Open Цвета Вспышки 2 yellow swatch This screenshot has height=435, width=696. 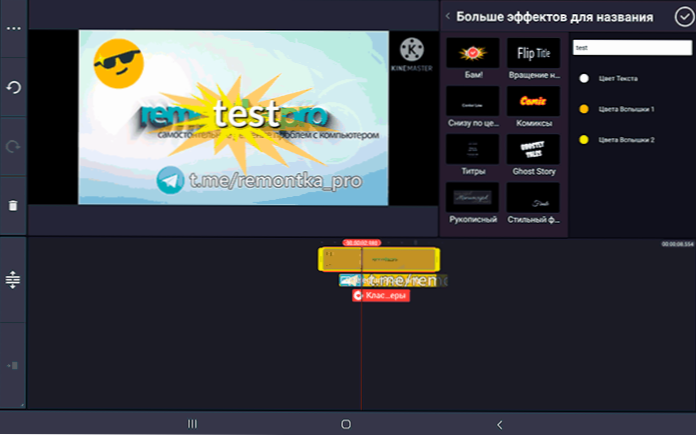[584, 140]
